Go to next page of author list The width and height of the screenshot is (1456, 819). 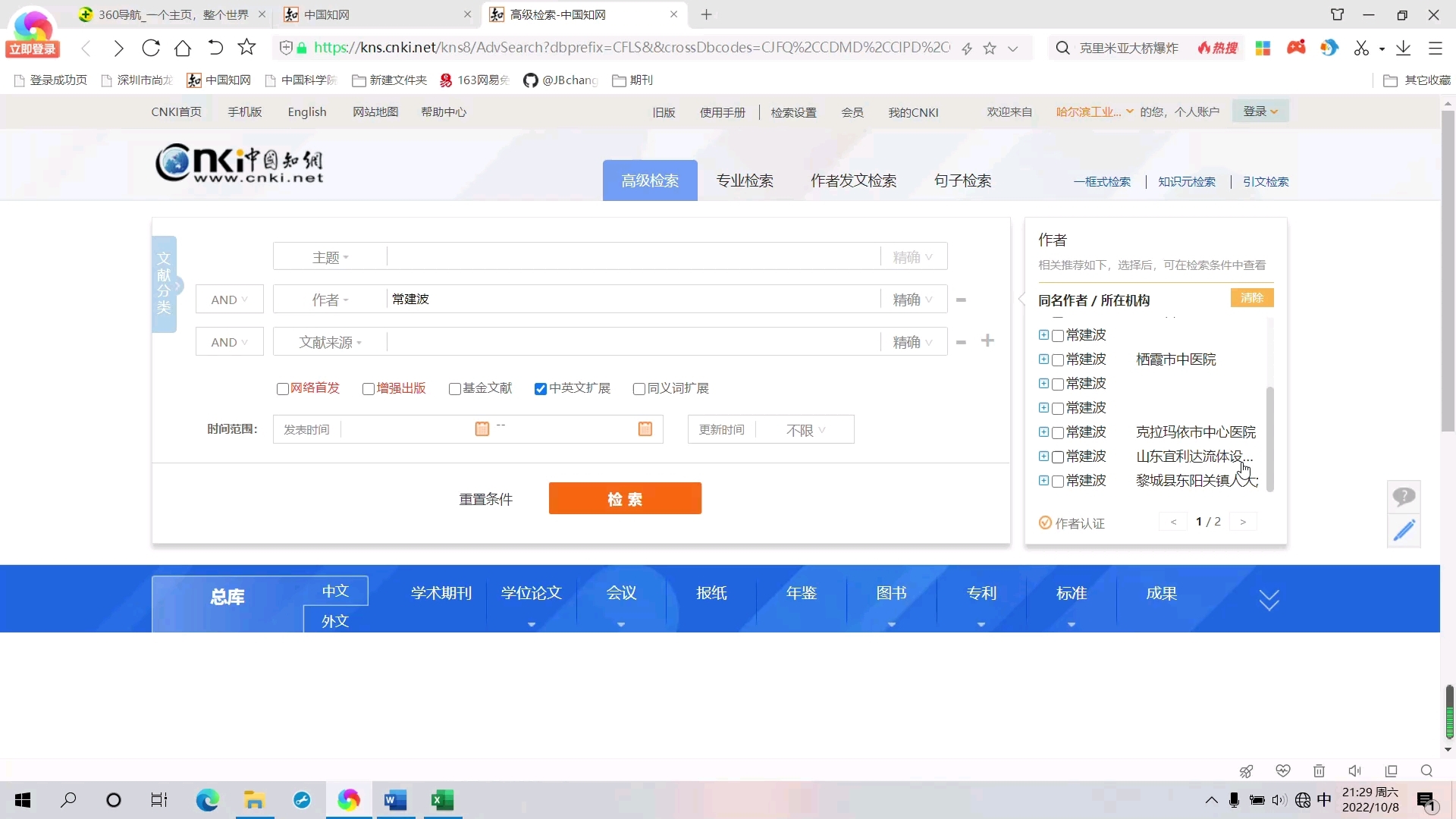(1243, 522)
